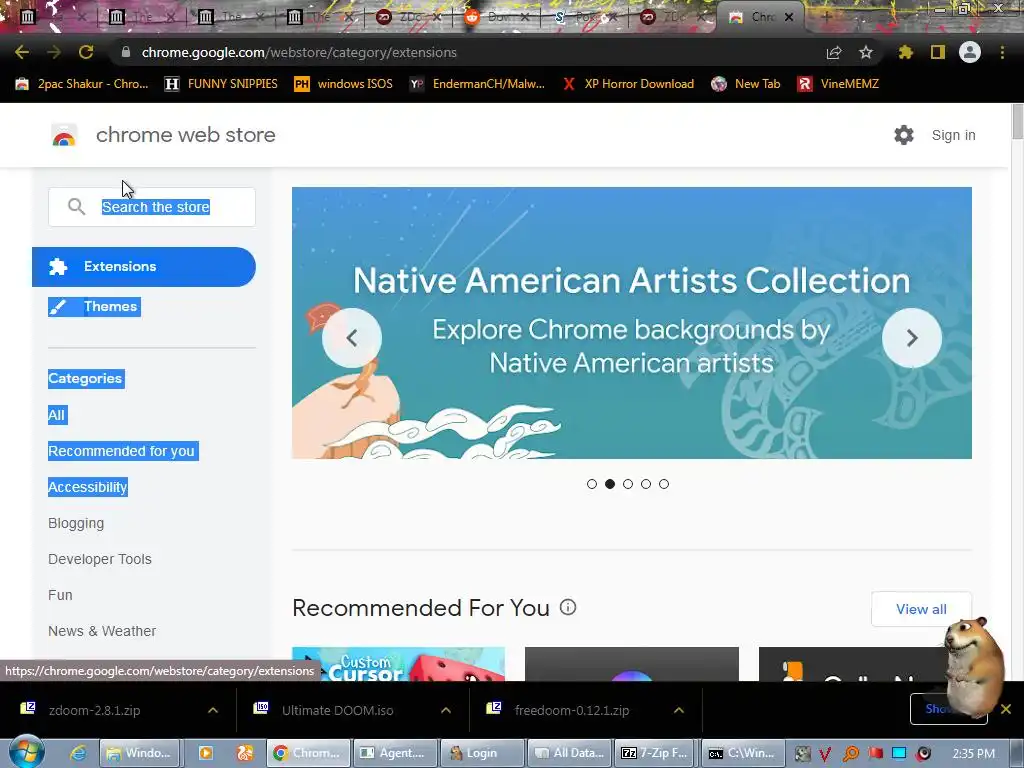Select the second carousel dot
This screenshot has height=768, width=1024.
click(x=610, y=484)
